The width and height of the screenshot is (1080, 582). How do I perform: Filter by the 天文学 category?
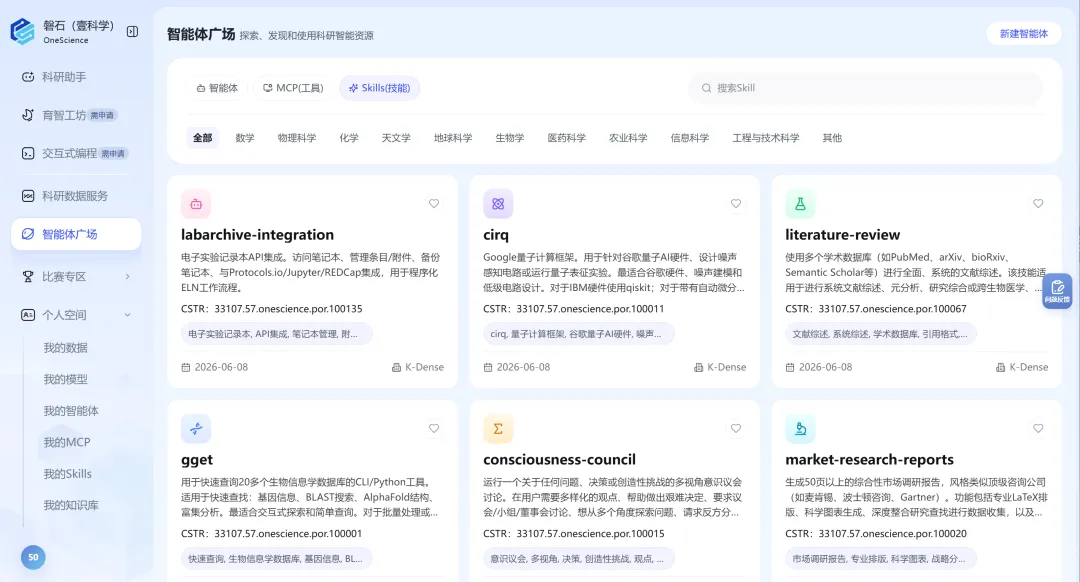tap(396, 138)
